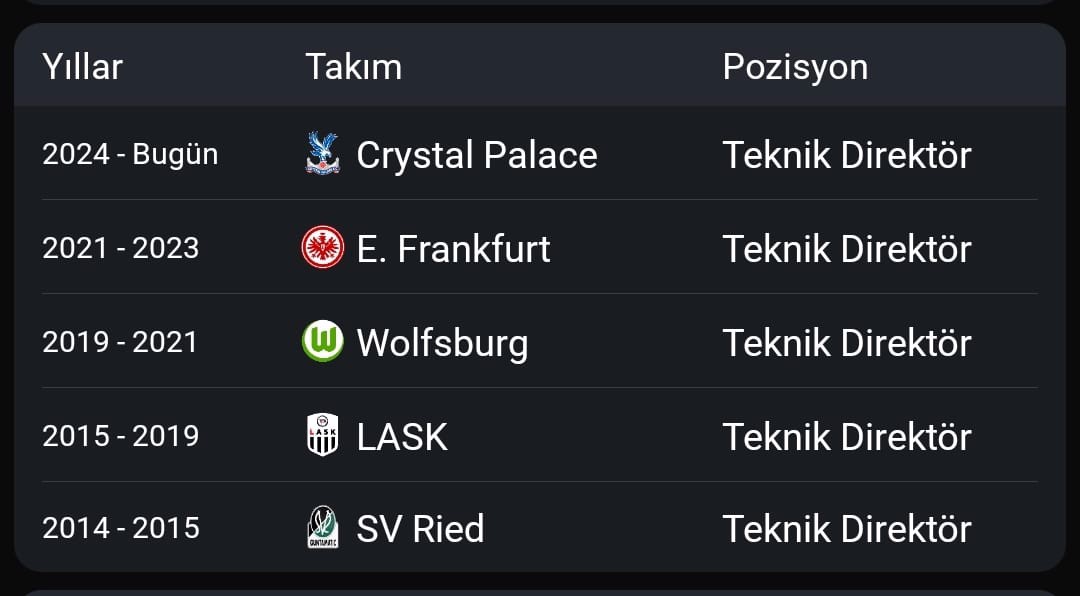Click Teknik Direktör in SV Ried row
Image resolution: width=1080 pixels, height=596 pixels.
click(x=847, y=528)
